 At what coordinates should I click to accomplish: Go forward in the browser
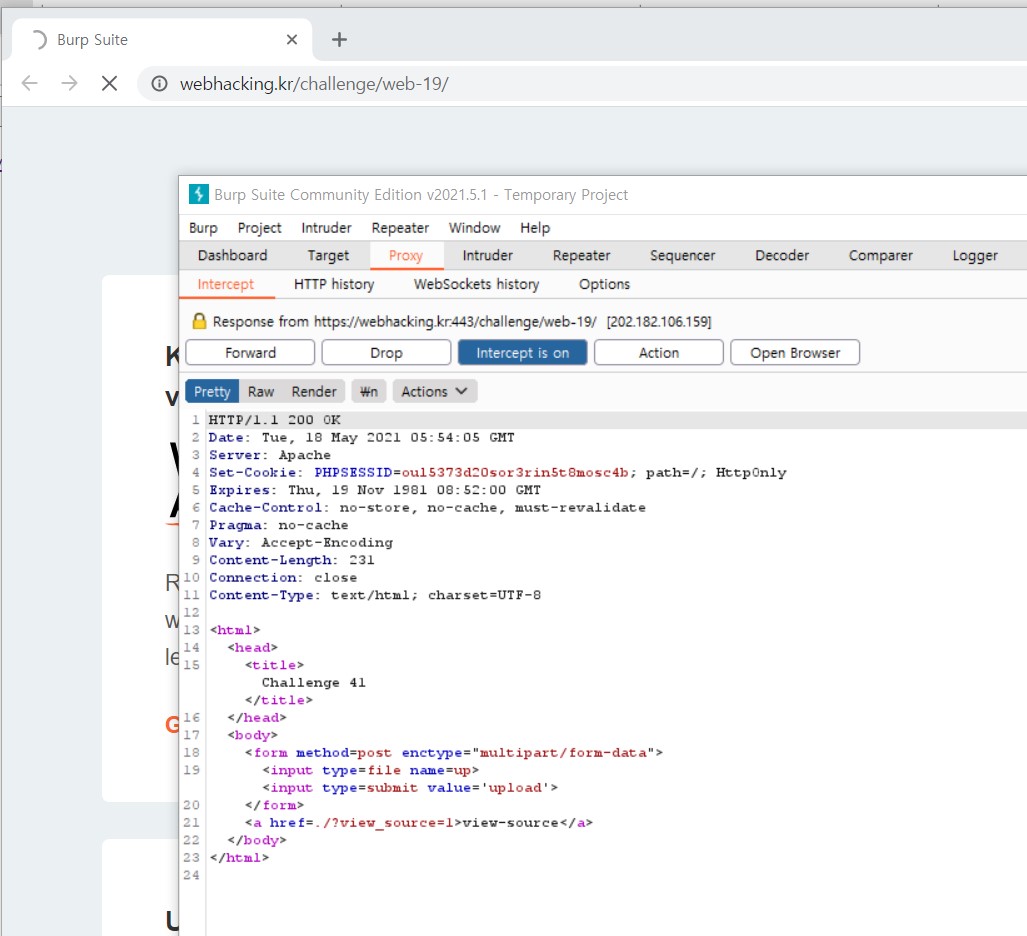[69, 83]
